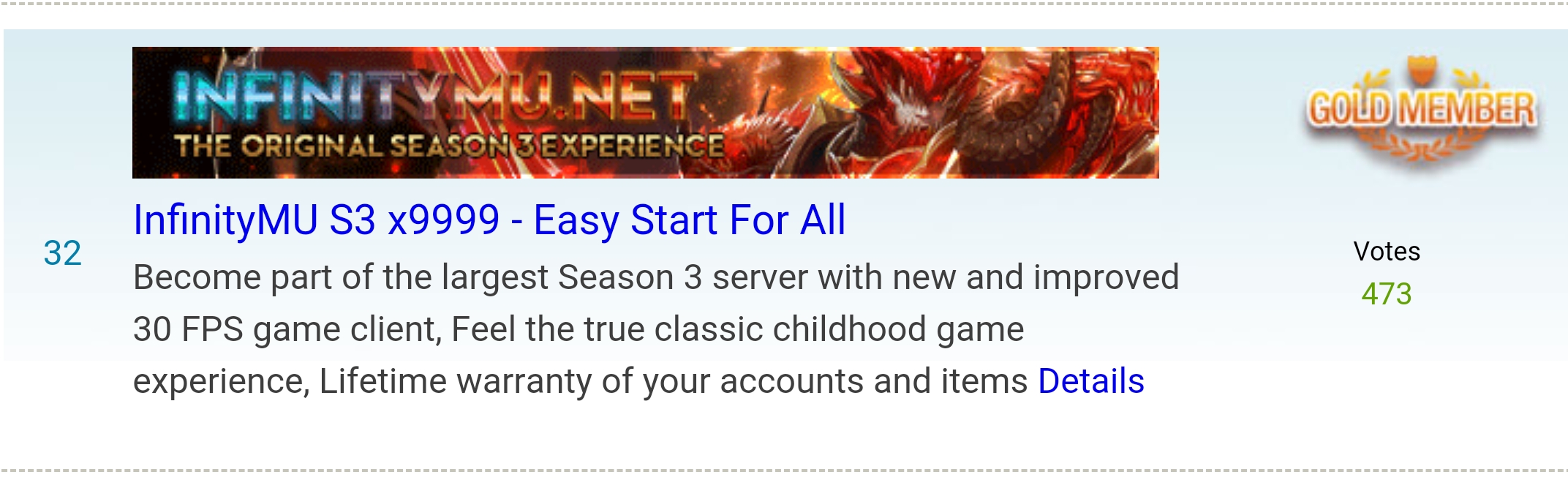Open the Gold Member badge
The width and height of the screenshot is (1568, 491).
pyautogui.click(x=1422, y=111)
